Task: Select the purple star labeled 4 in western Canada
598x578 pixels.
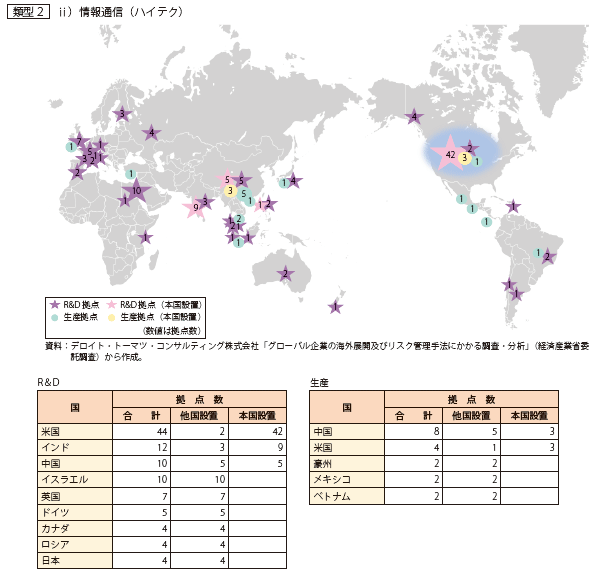Action: [x=414, y=117]
